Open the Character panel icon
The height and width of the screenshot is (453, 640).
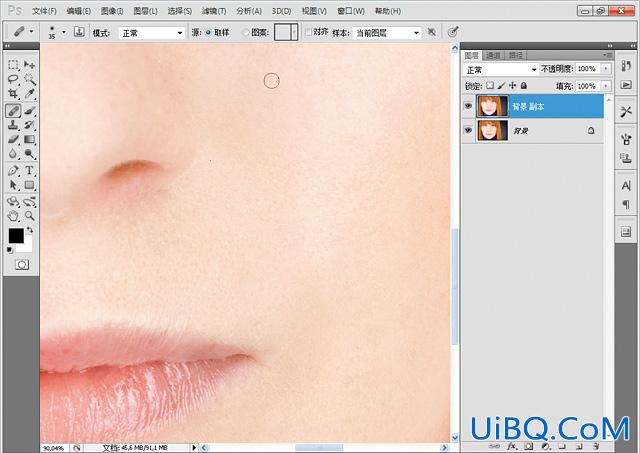626,186
